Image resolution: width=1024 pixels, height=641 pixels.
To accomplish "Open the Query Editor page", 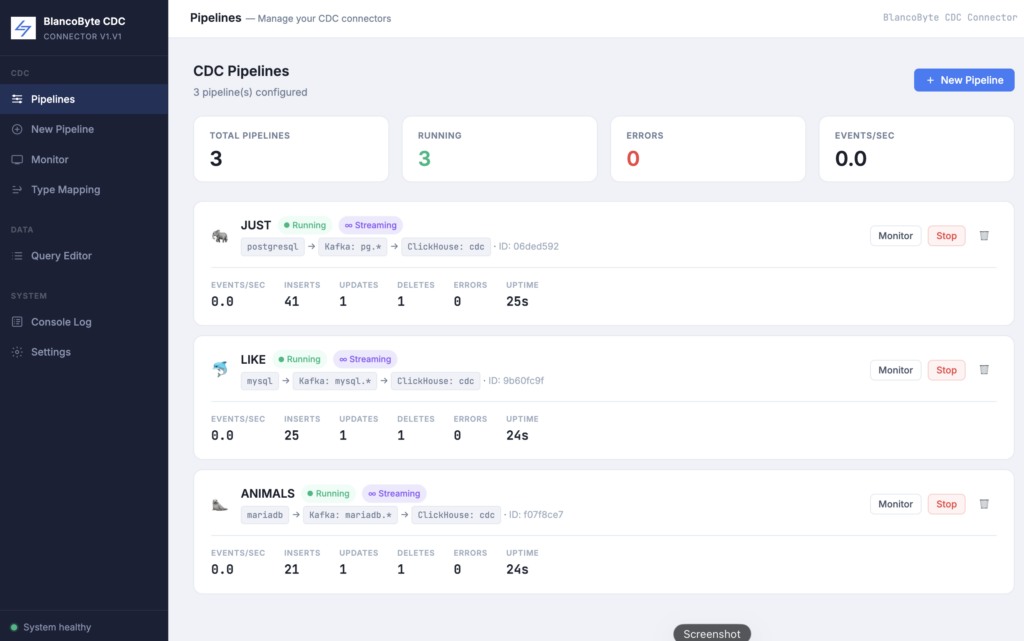I will [84, 256].
